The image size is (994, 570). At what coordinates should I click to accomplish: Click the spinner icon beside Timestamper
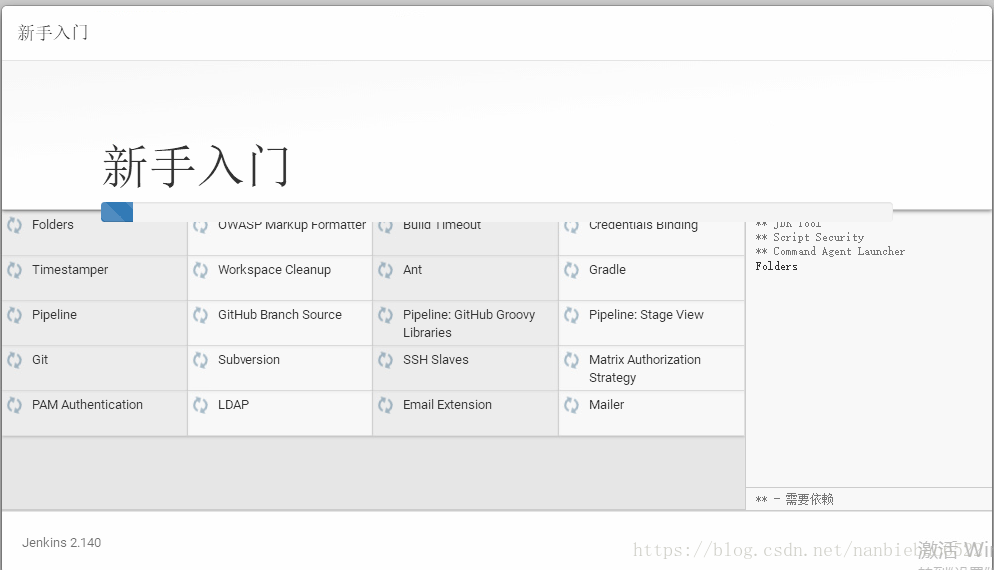[x=15, y=270]
